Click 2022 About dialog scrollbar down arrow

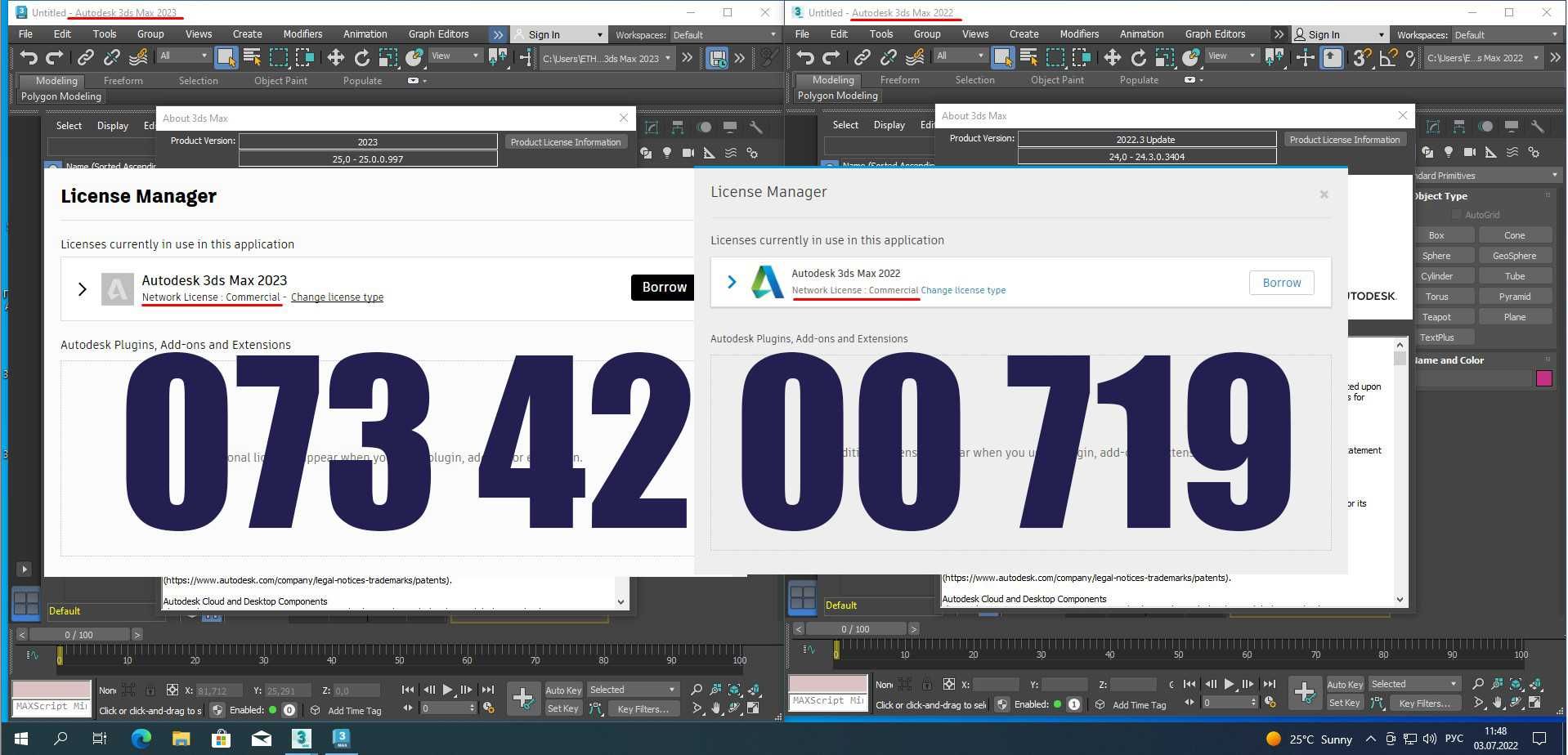tap(1400, 599)
